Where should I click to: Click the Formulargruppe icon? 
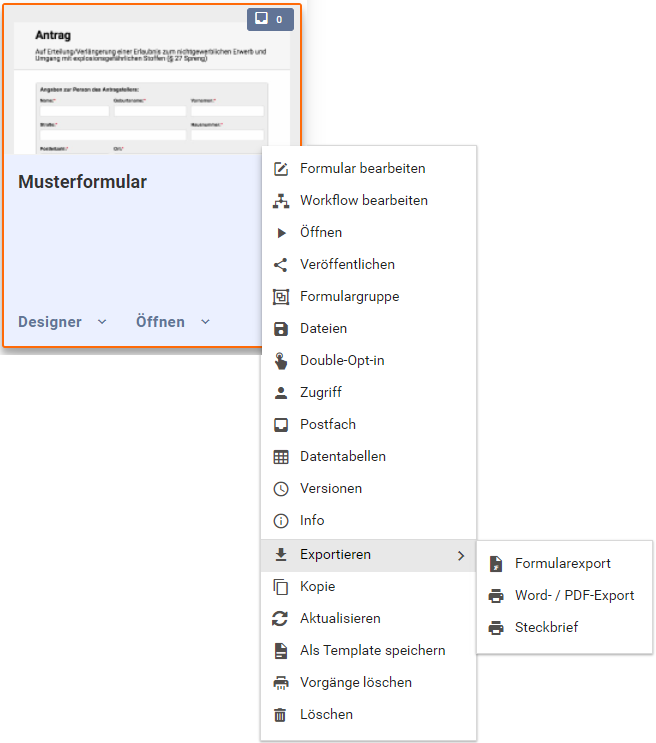click(281, 297)
